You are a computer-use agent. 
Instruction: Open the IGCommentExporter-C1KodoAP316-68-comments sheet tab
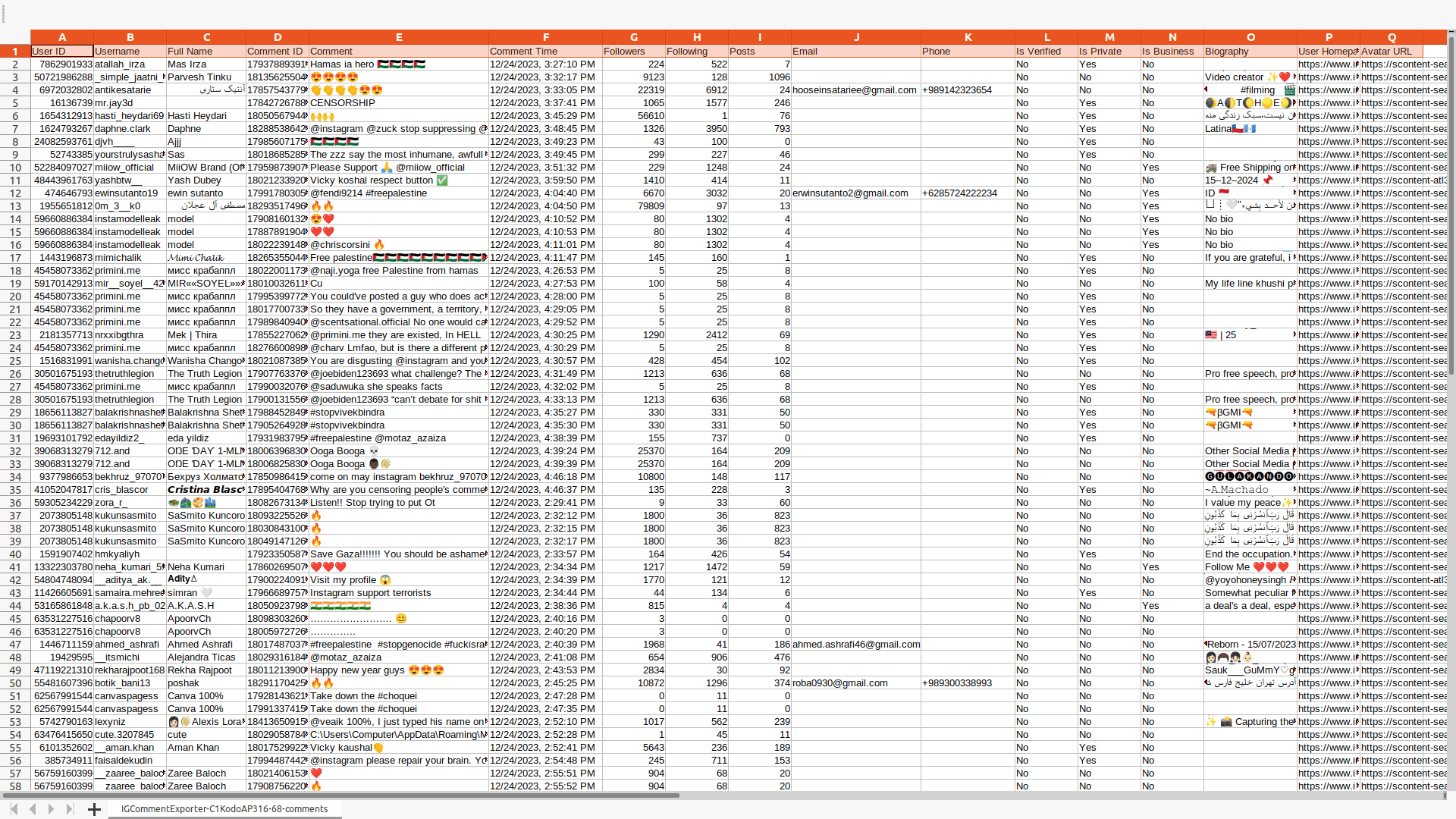[x=224, y=809]
